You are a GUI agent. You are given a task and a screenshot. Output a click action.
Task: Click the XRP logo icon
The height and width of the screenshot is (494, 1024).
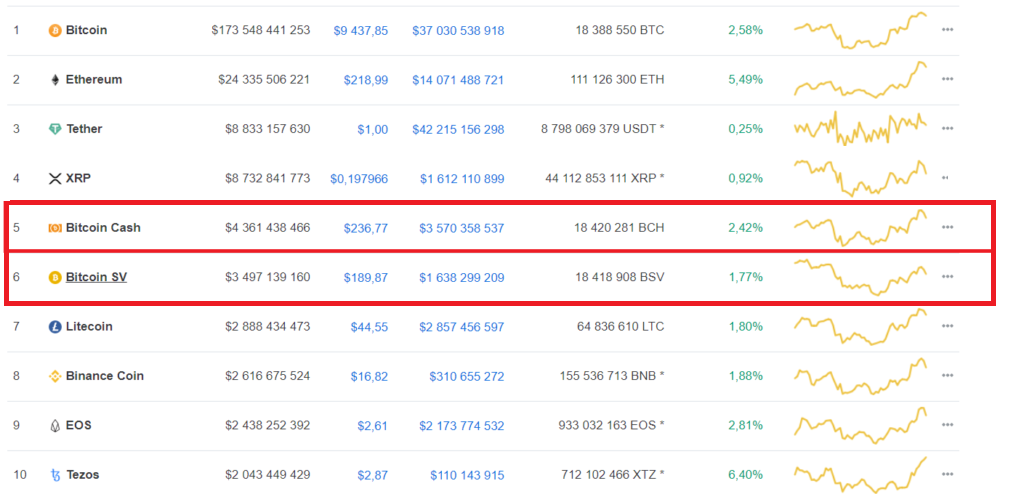(x=55, y=178)
